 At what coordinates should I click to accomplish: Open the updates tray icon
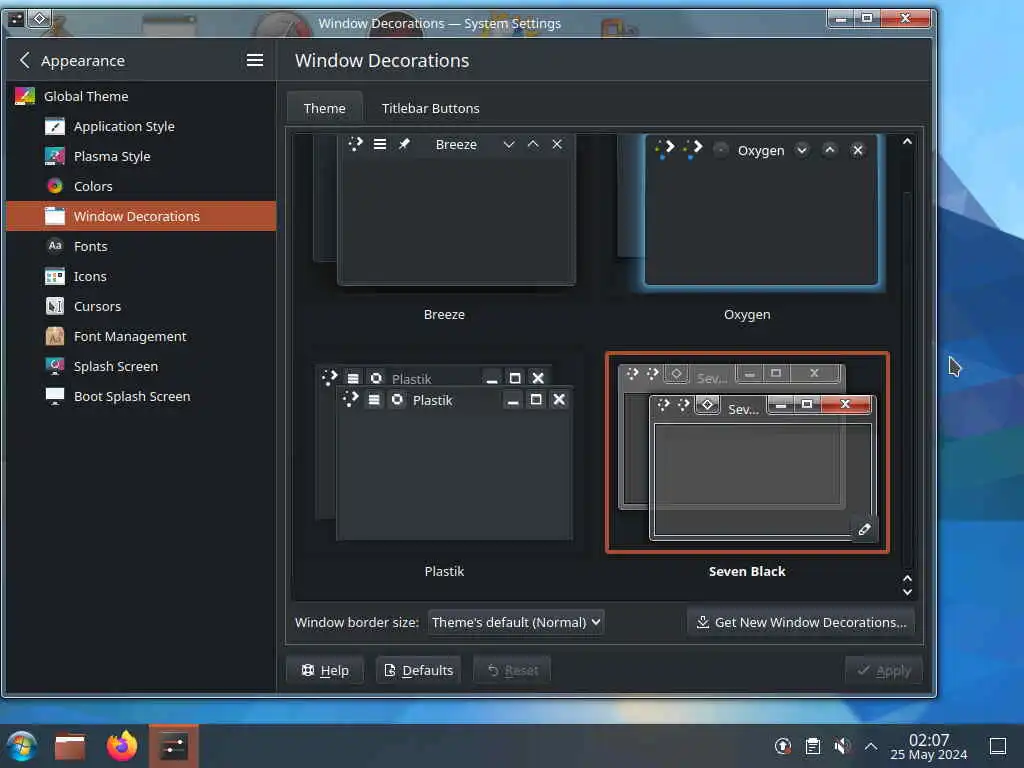[x=782, y=745]
